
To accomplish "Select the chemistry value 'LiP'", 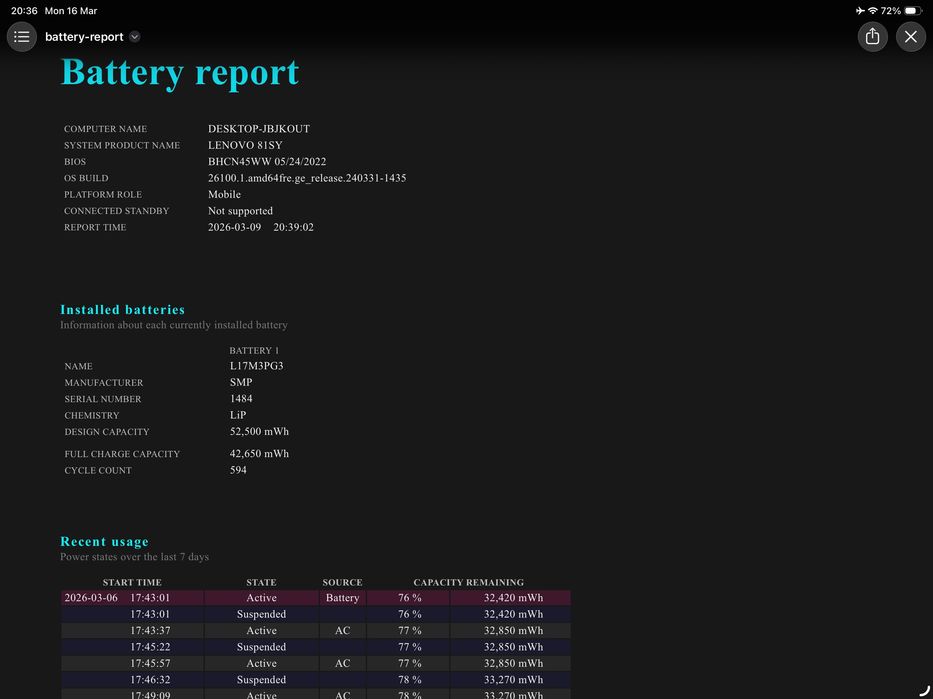I will tap(238, 415).
